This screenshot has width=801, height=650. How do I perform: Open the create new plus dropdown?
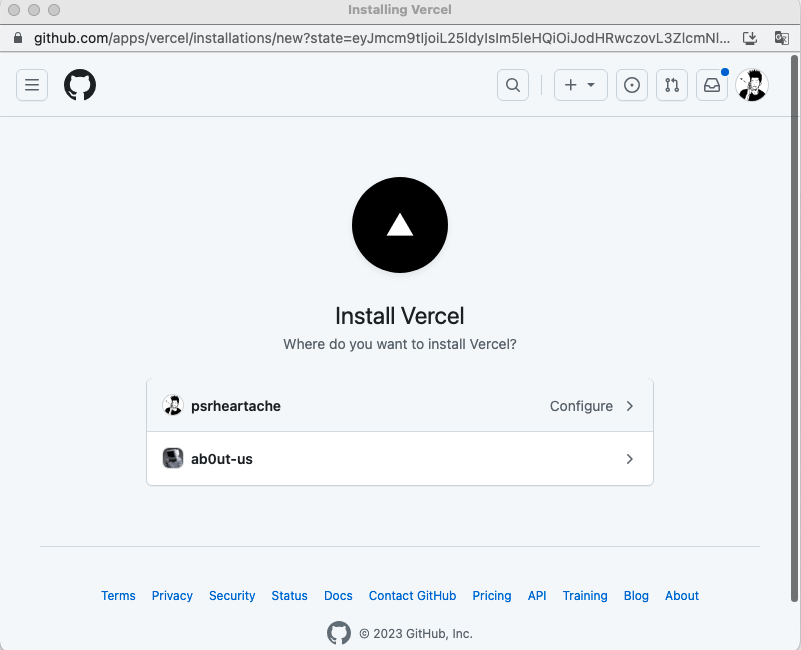(x=581, y=85)
